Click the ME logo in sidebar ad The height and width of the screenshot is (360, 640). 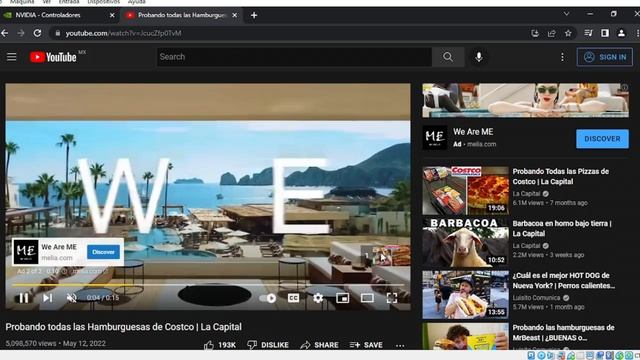pos(435,138)
